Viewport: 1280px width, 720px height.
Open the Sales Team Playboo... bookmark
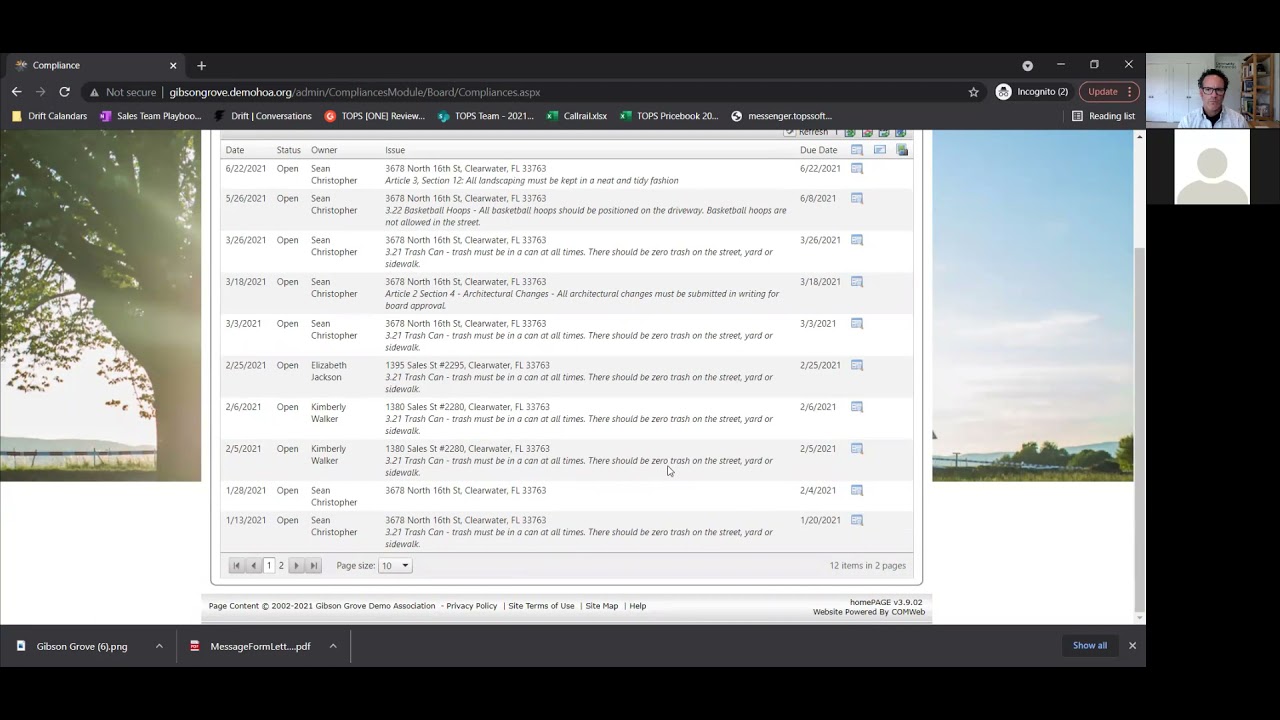pyautogui.click(x=150, y=116)
